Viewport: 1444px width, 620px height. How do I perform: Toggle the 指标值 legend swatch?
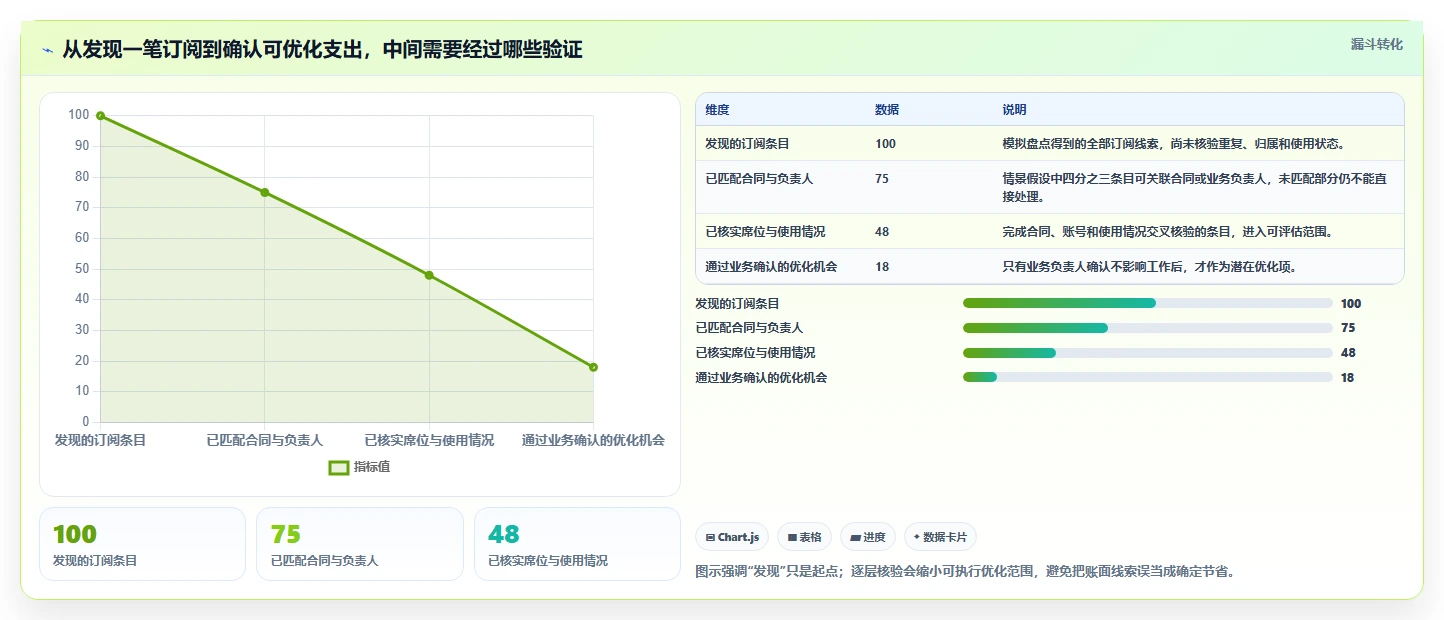point(339,467)
